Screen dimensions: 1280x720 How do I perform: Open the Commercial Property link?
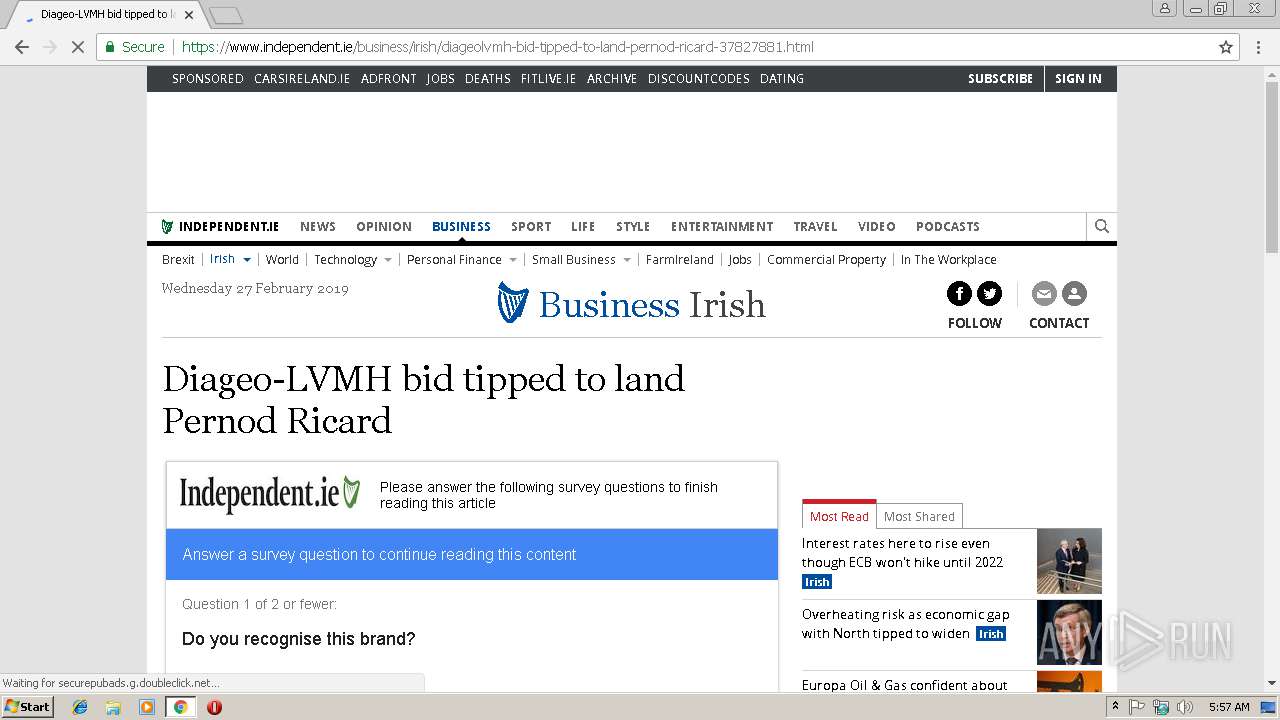coord(826,260)
